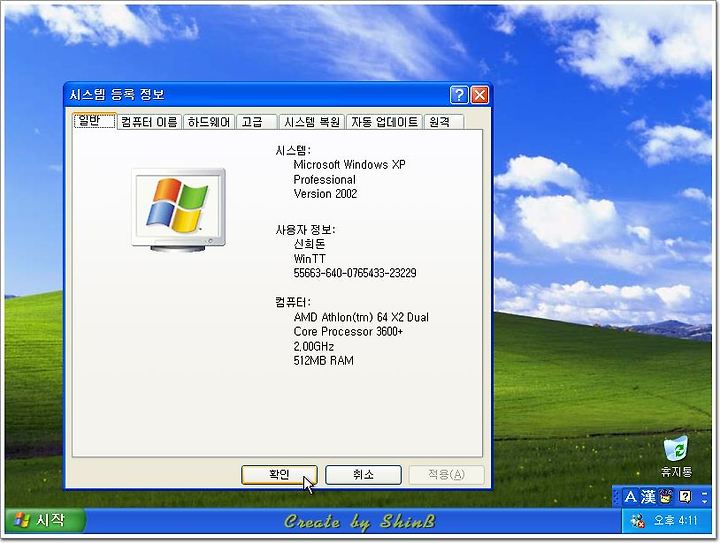Close the 시스템 등록 정보 dialog
720x543 pixels.
tap(479, 95)
